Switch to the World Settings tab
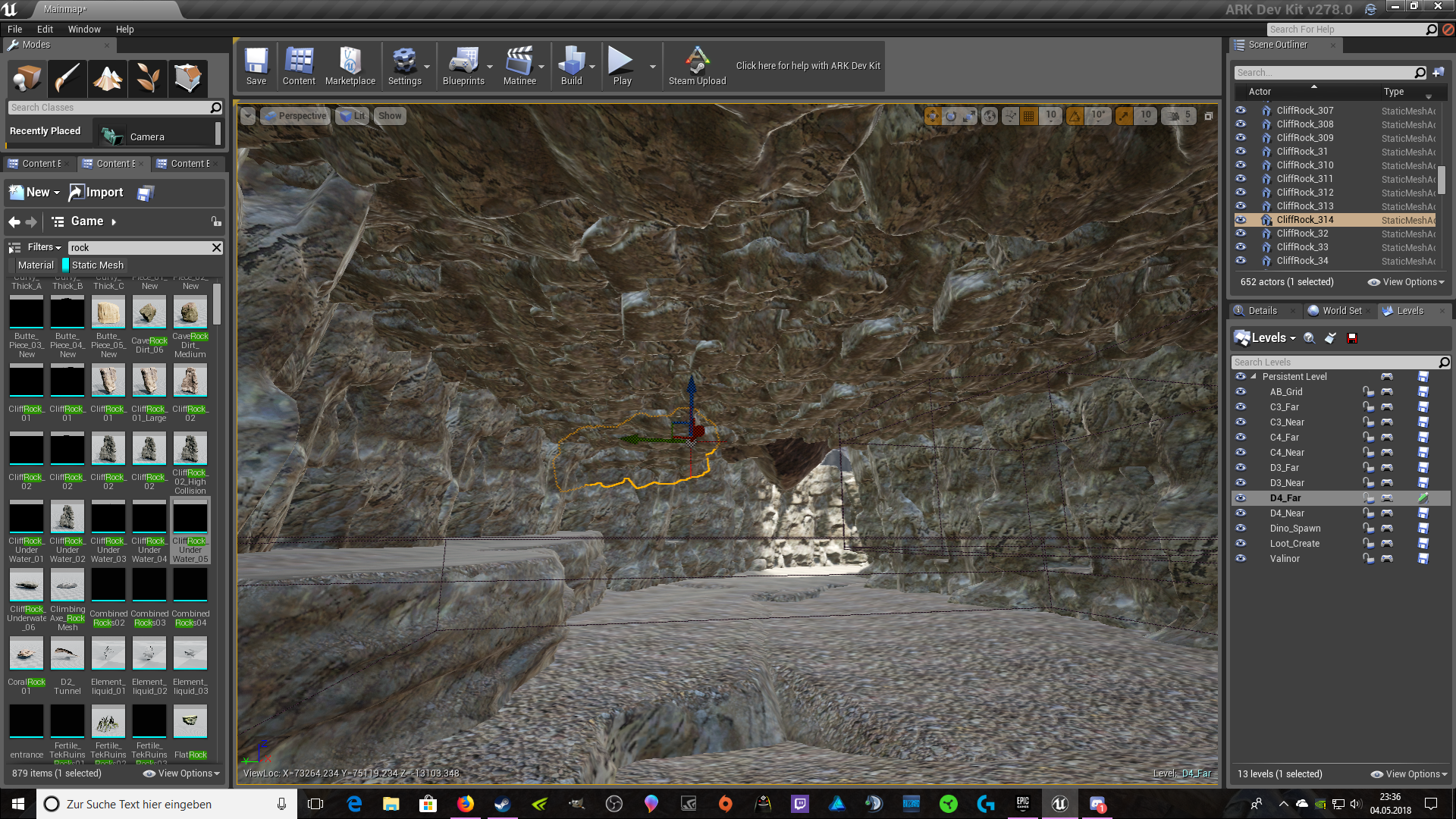Image resolution: width=1456 pixels, height=819 pixels. pyautogui.click(x=1341, y=311)
